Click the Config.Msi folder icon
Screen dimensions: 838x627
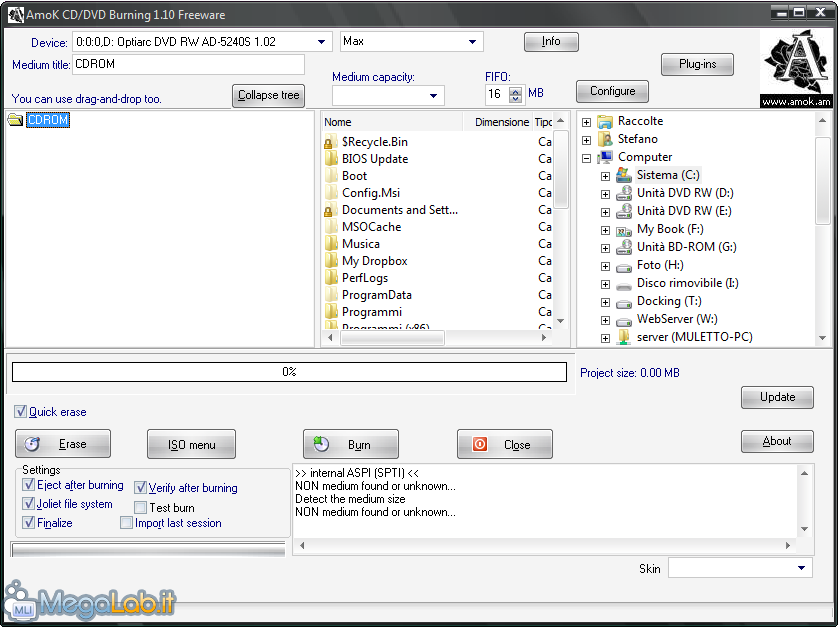[331, 193]
